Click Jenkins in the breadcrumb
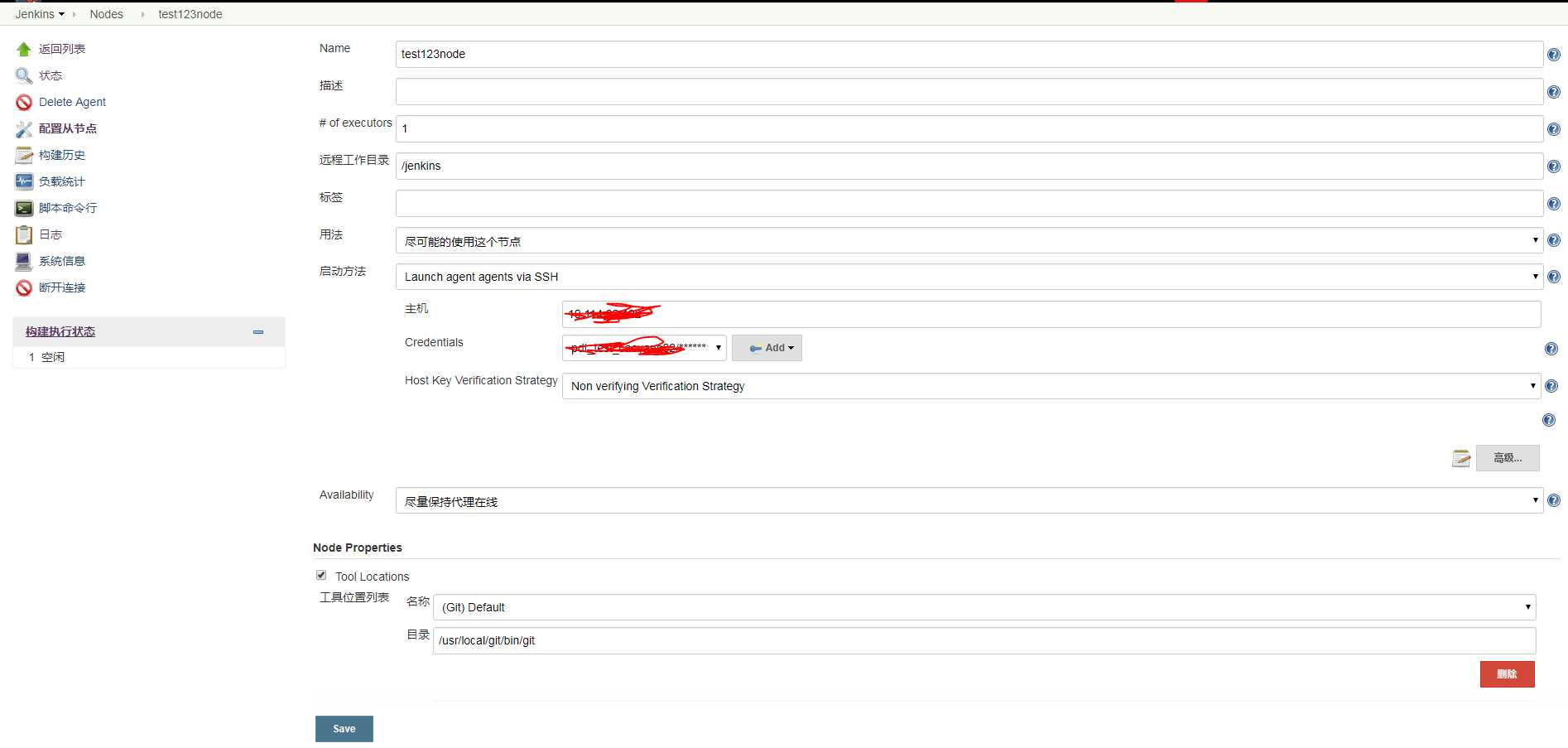This screenshot has width=1568, height=748. 35,14
